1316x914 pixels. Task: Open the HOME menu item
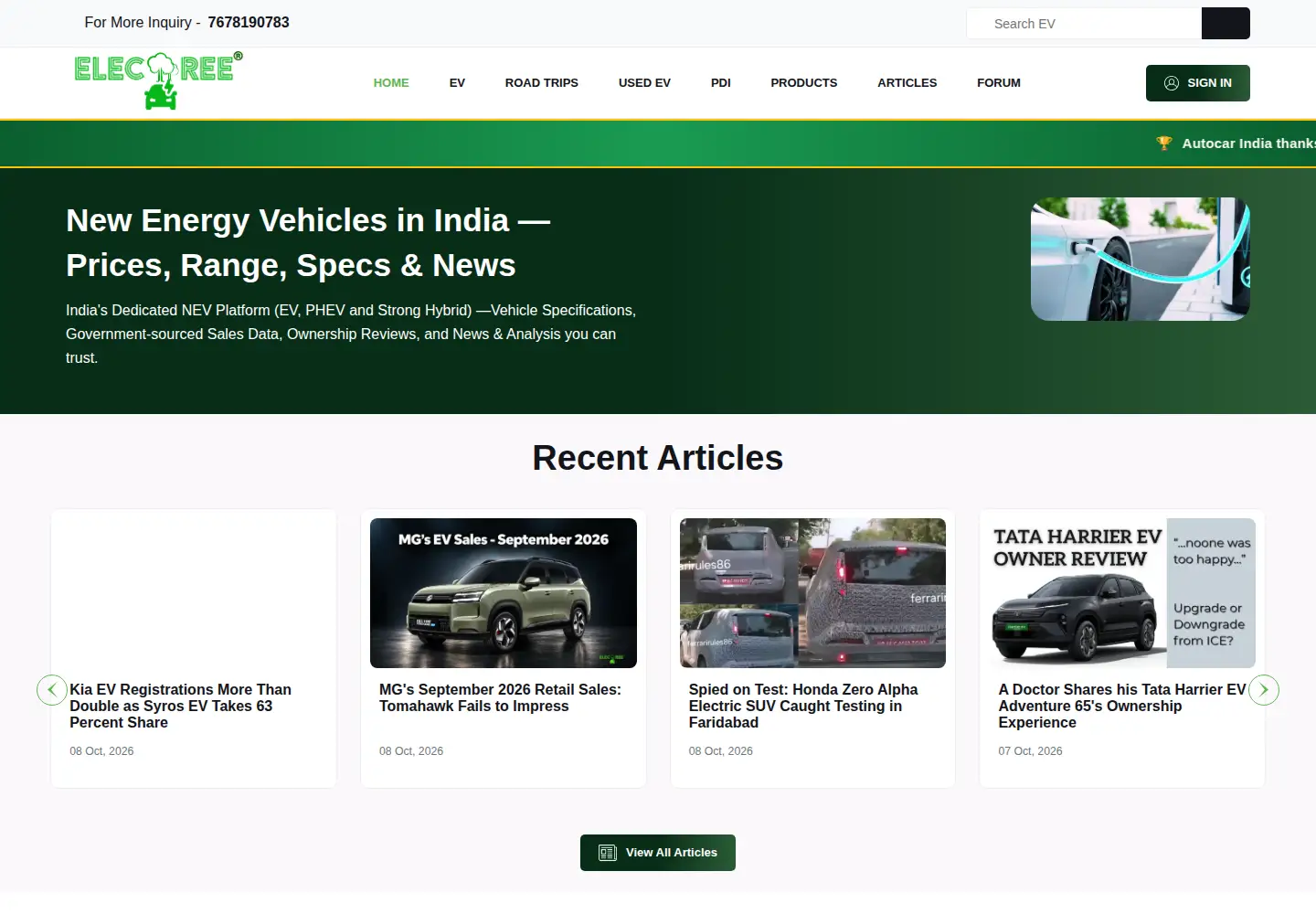391,83
